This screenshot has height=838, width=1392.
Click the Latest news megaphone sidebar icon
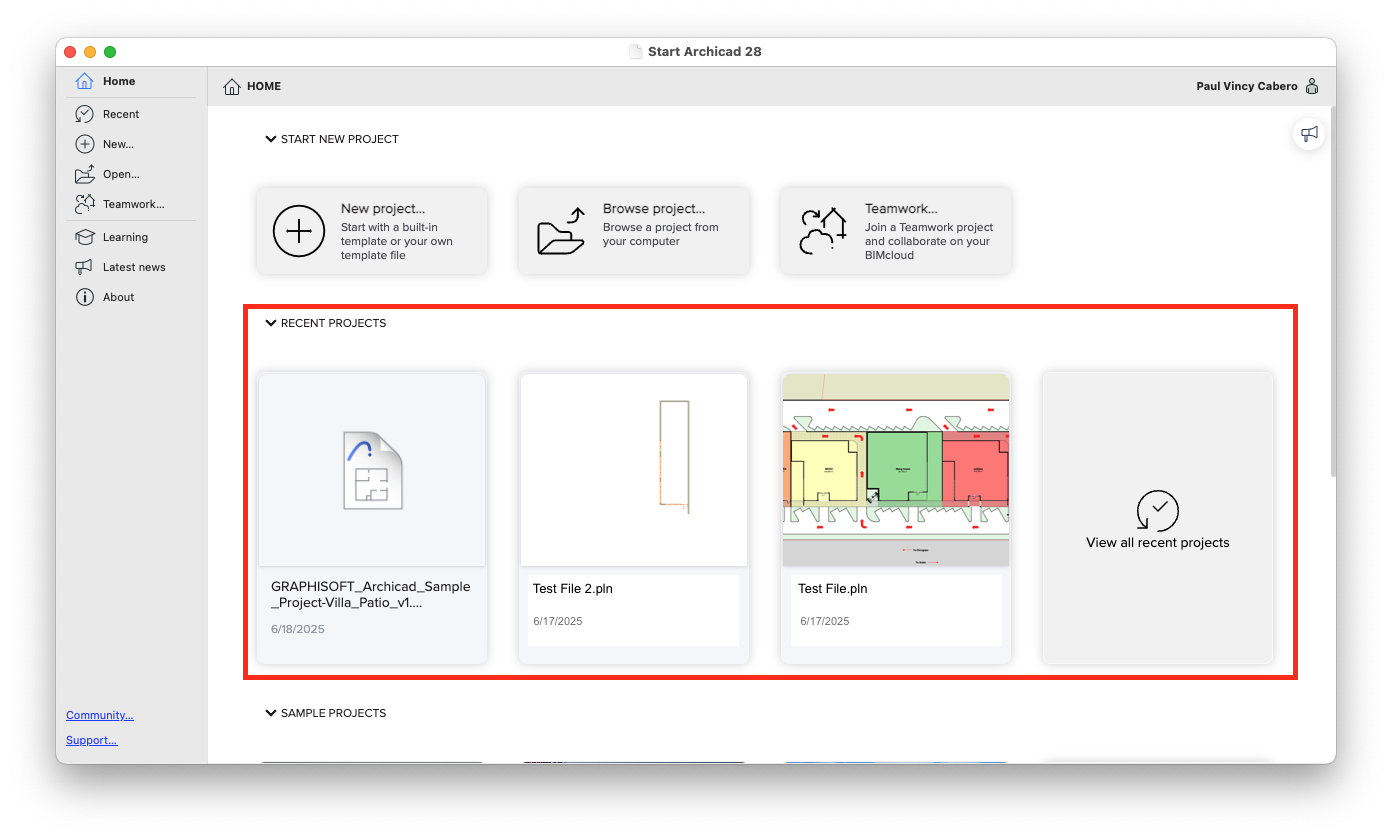tap(85, 267)
